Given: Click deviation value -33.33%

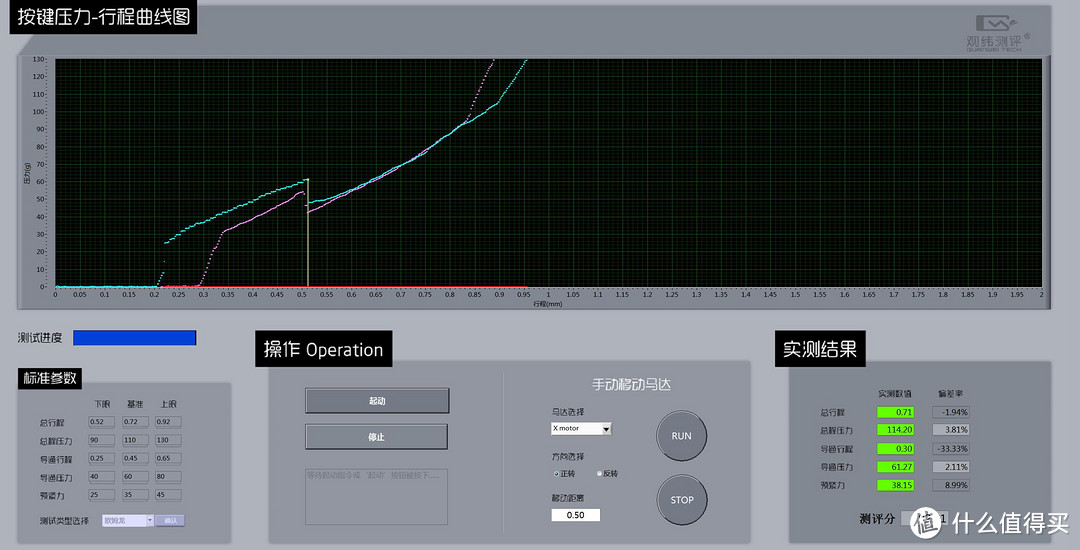Looking at the screenshot, I should point(951,449).
